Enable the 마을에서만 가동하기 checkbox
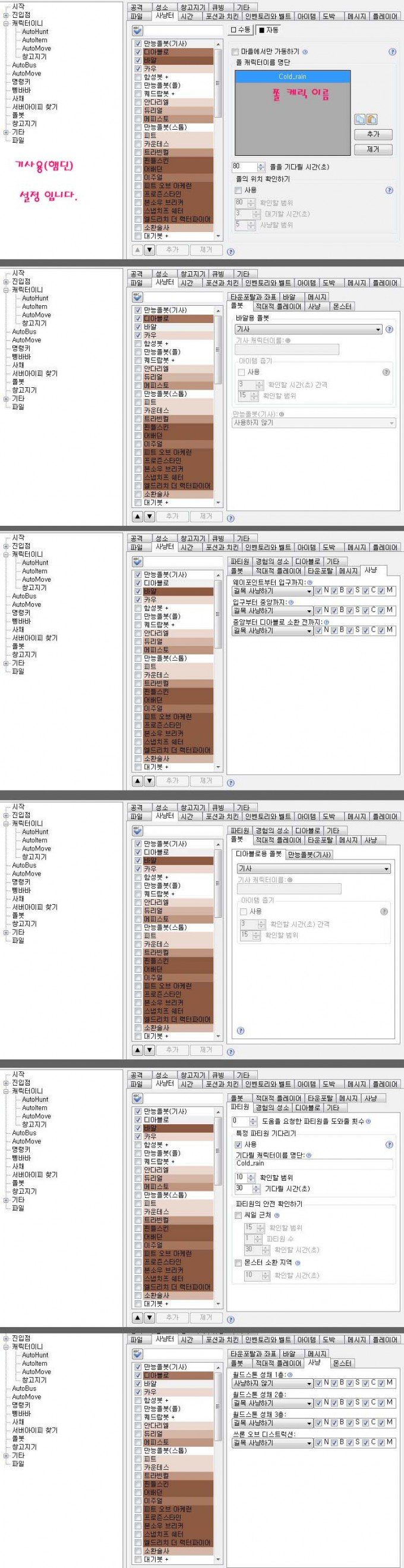Image resolution: width=404 pixels, height=1568 pixels. [236, 52]
